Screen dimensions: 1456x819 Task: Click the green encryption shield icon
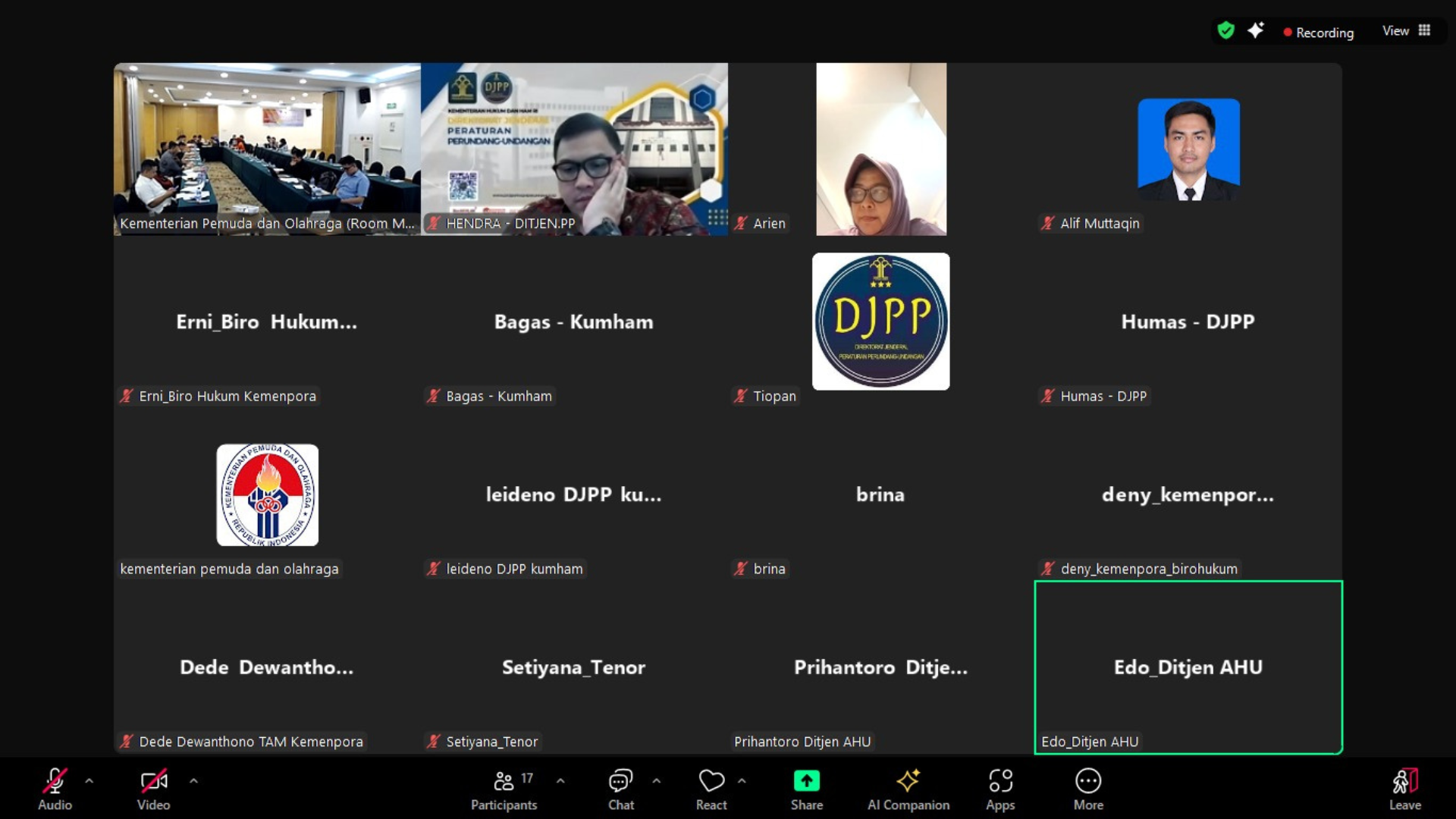pos(1225,30)
